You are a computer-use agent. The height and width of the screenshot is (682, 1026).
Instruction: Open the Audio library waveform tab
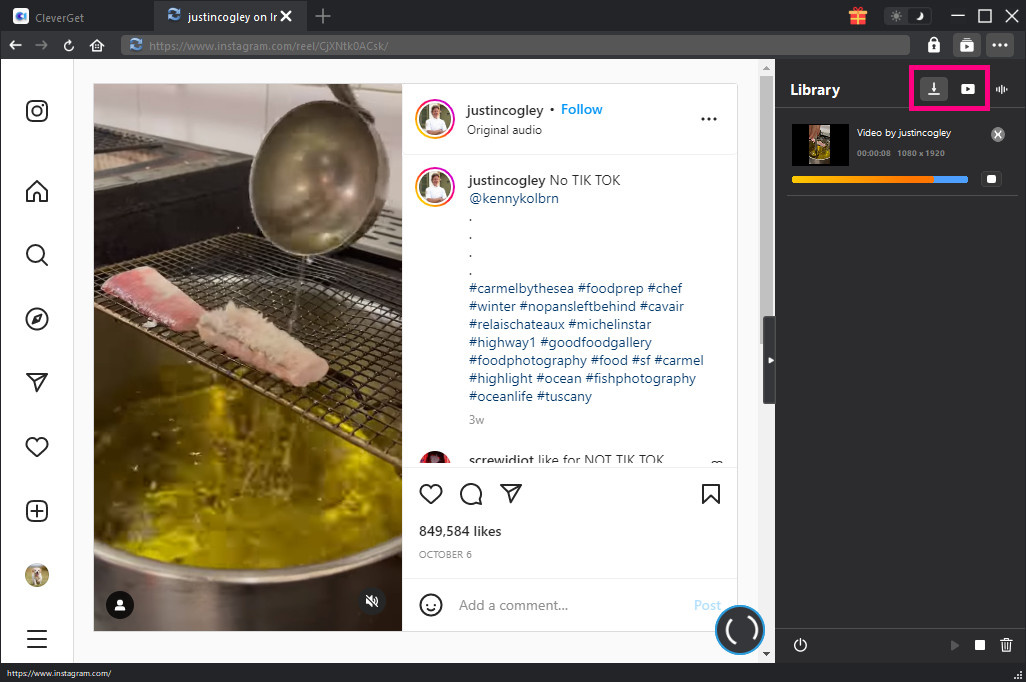1001,89
